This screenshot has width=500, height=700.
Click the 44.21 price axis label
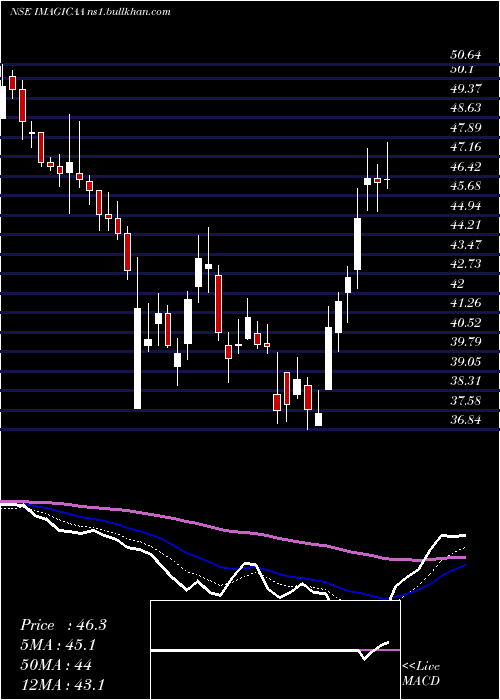pos(466,225)
